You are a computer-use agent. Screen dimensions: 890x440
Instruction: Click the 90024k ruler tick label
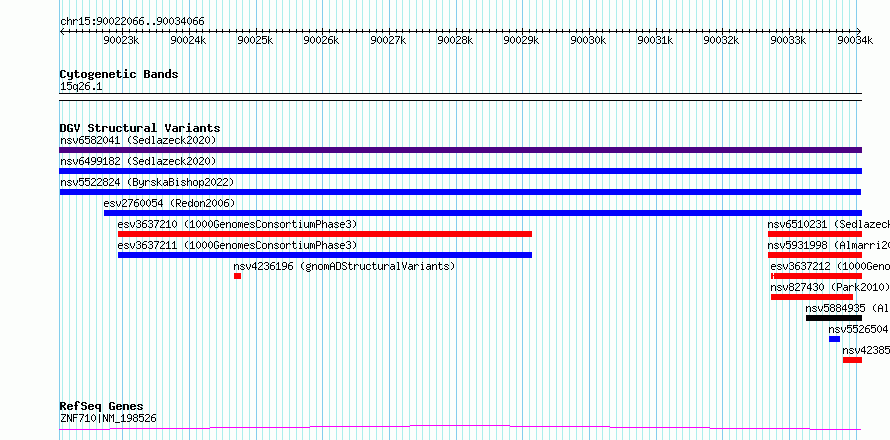pos(188,40)
